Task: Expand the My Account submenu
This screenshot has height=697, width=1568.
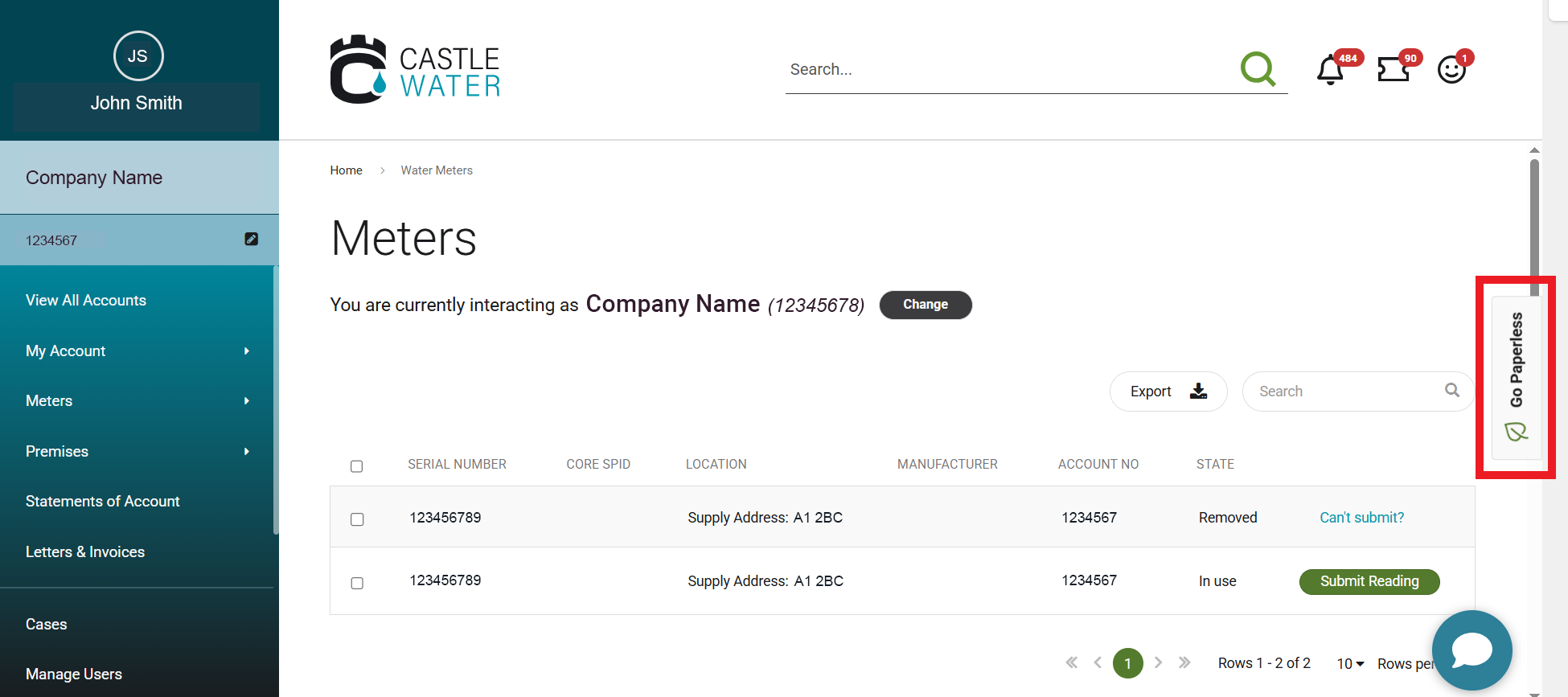Action: (246, 351)
